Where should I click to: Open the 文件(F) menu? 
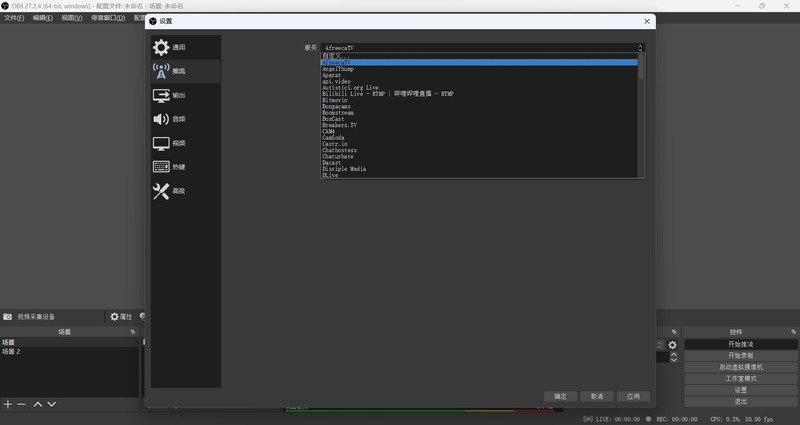[x=14, y=17]
